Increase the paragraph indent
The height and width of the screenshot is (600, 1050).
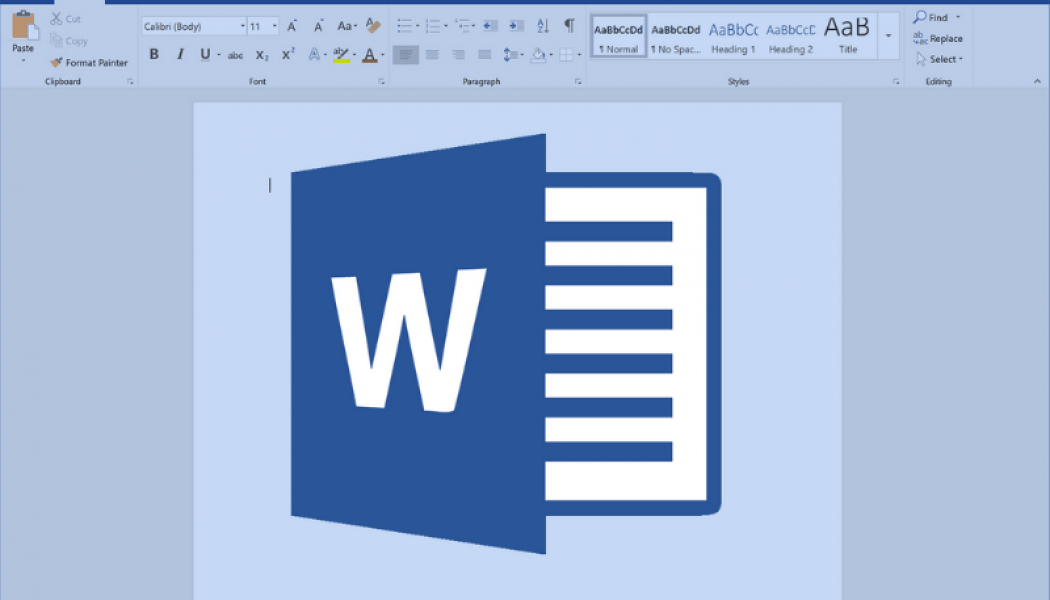(516, 25)
